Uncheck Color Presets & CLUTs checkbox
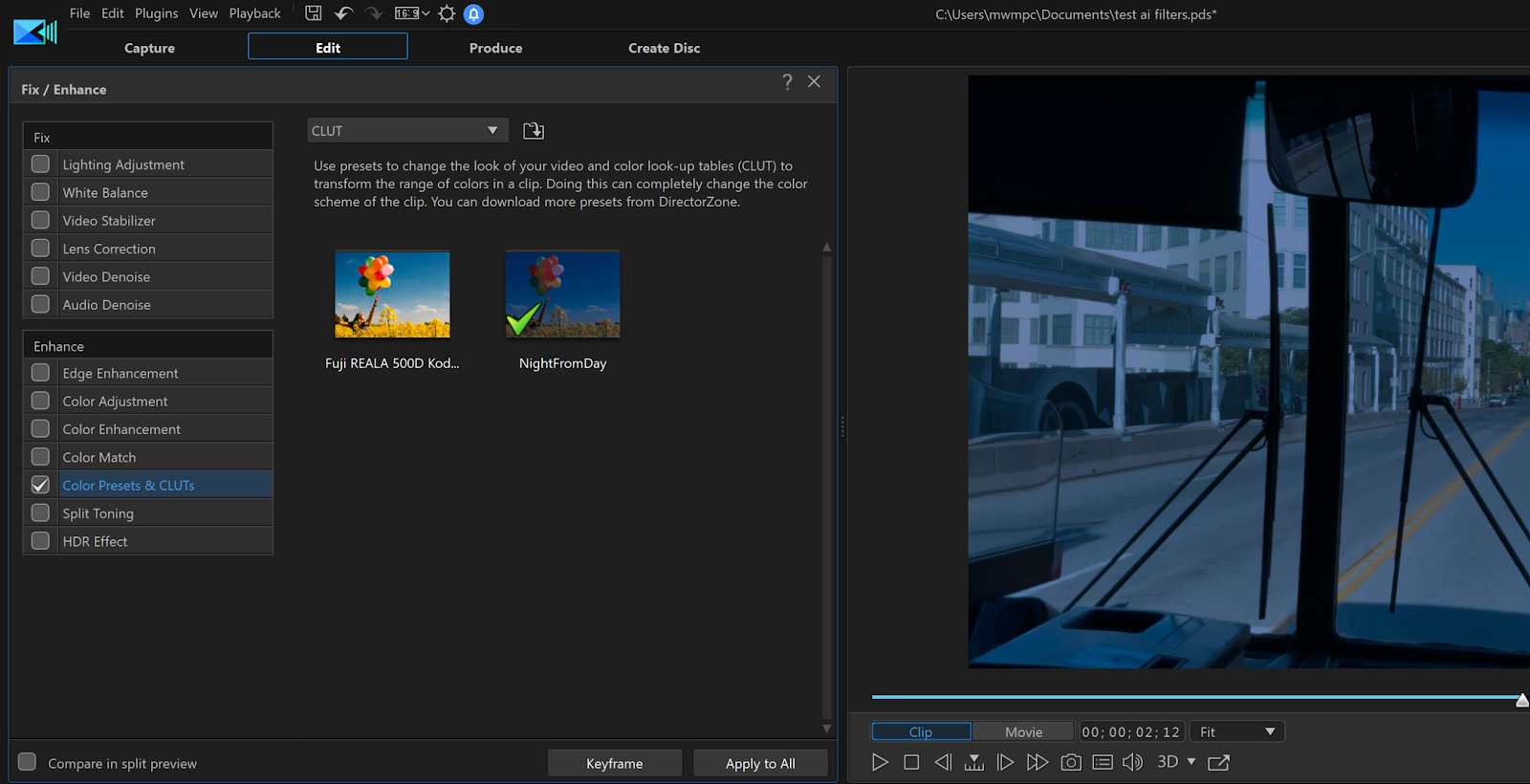This screenshot has width=1530, height=784. click(x=40, y=485)
